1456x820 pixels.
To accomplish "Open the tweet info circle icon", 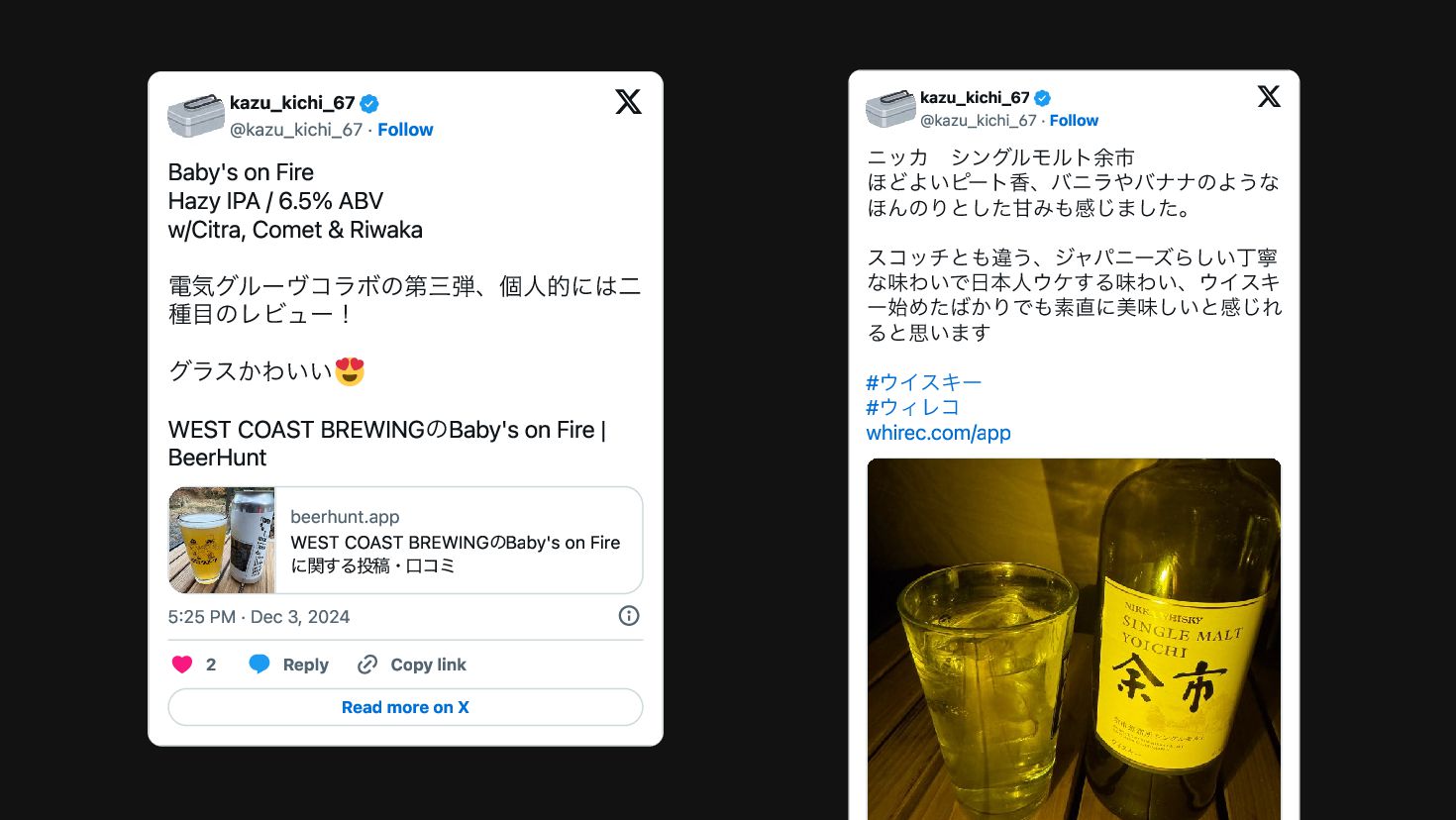I will [x=629, y=616].
